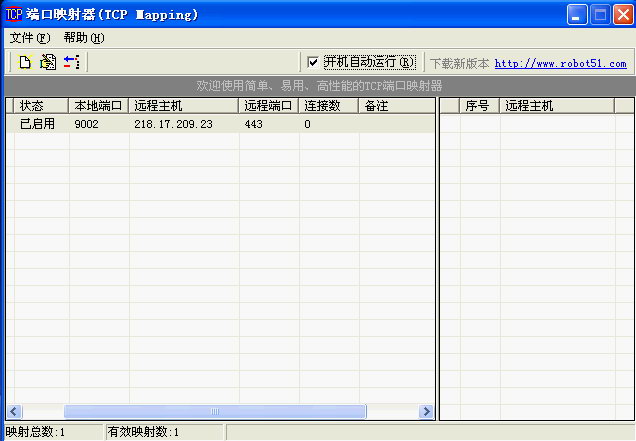Click the new mapping toolbar icon

(25, 62)
